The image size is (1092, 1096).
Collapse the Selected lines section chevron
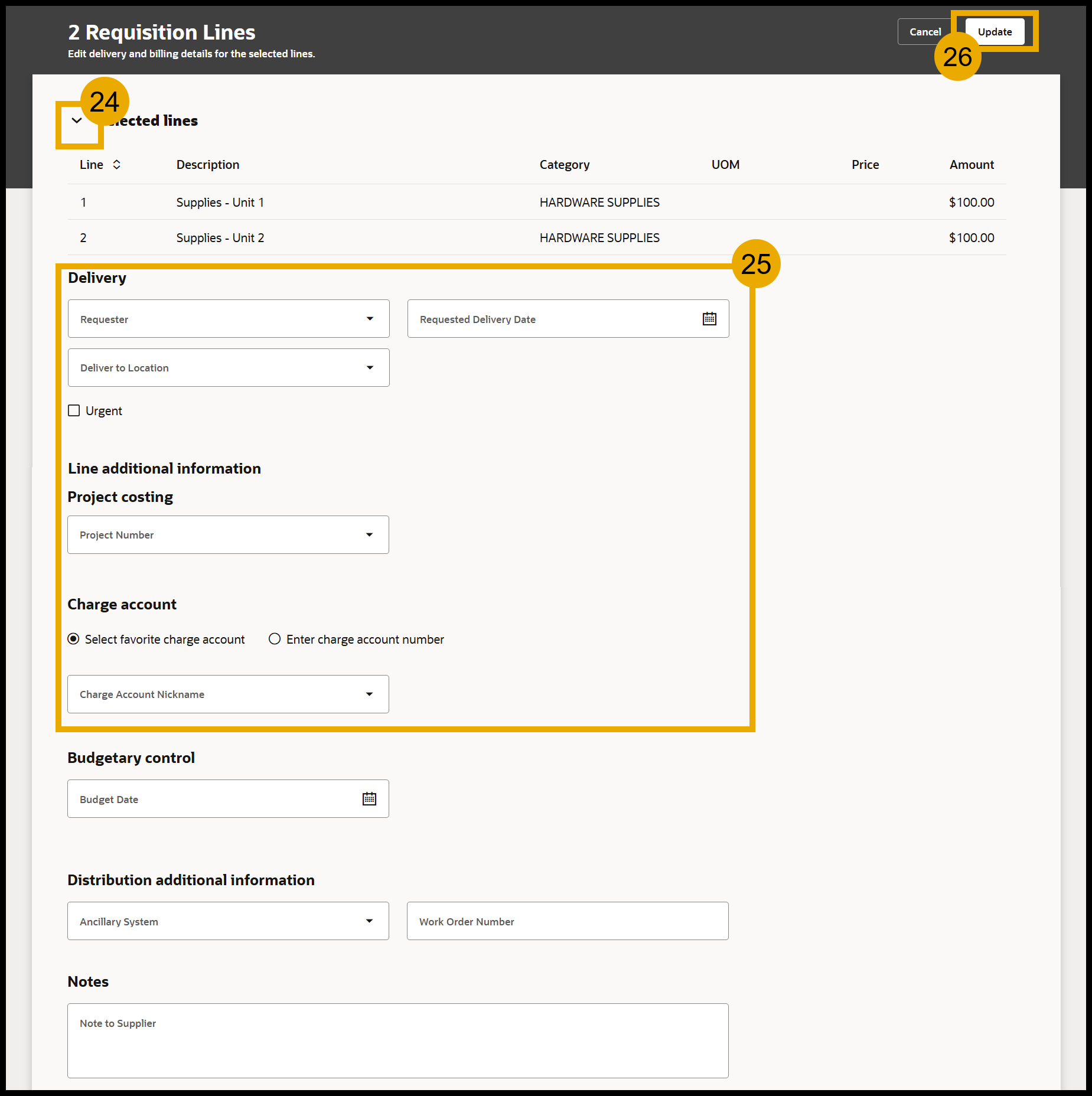pos(77,121)
